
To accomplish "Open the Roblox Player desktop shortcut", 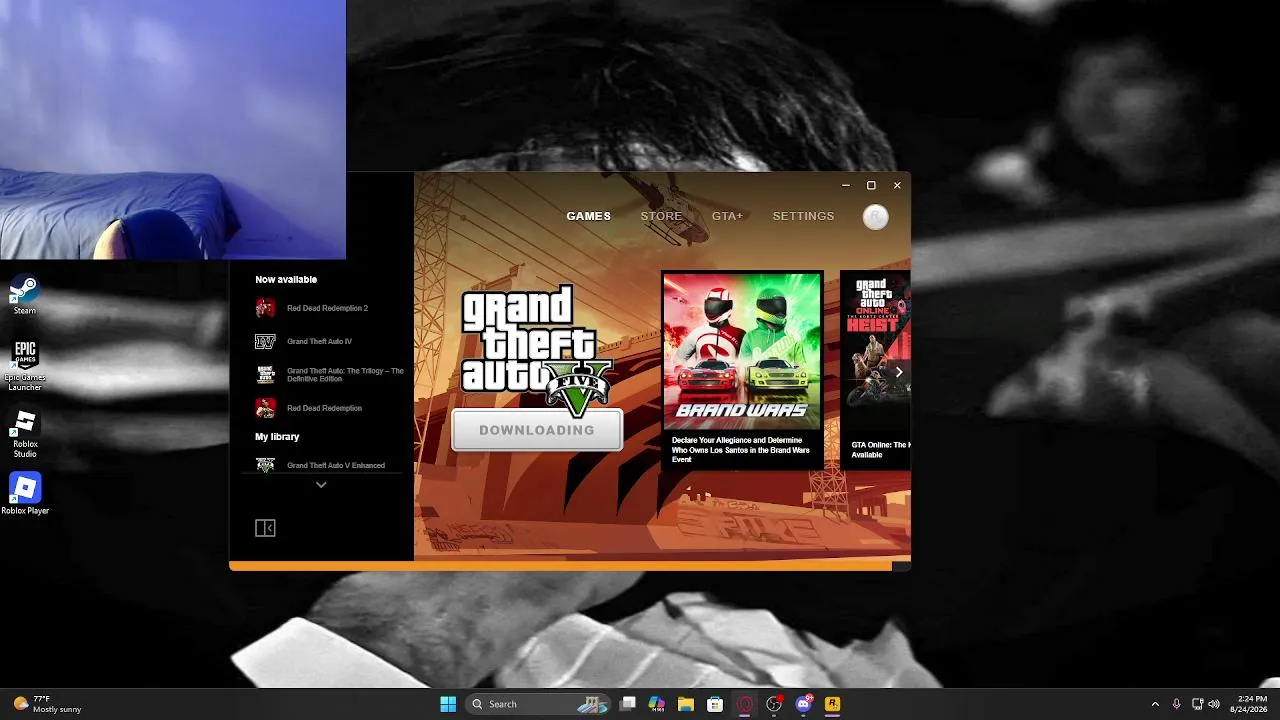I will coord(25,493).
